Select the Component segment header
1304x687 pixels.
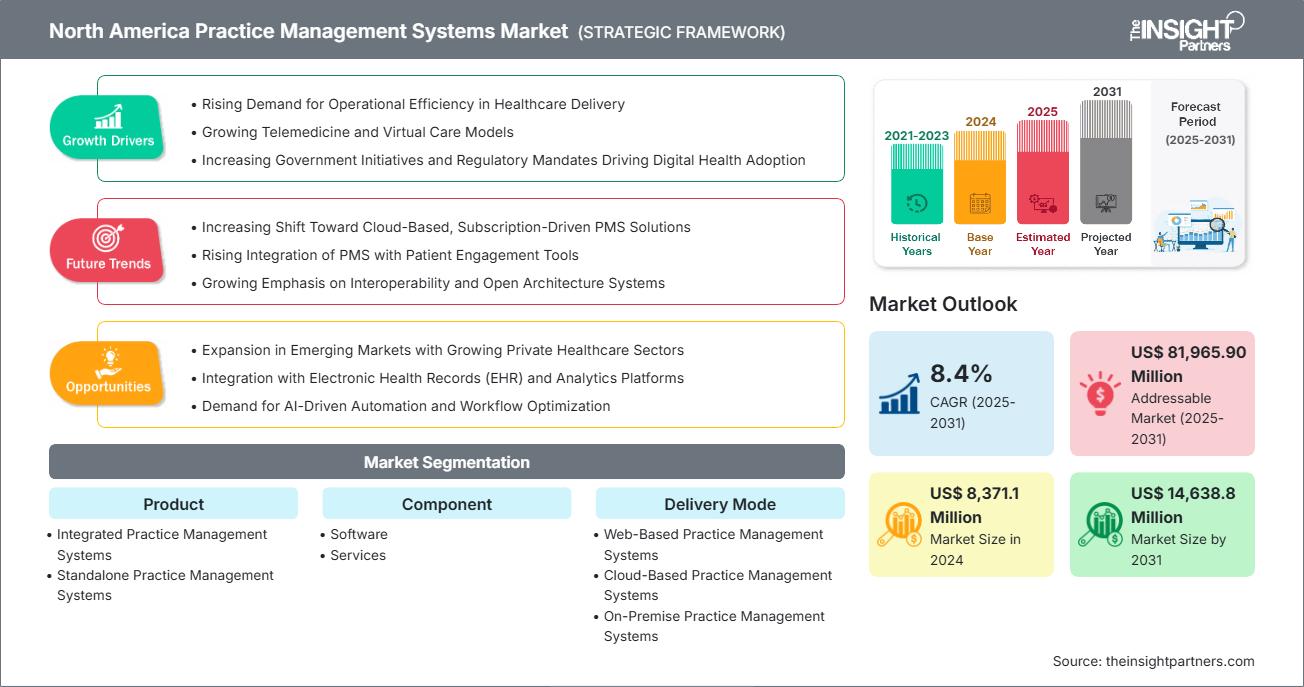[447, 504]
